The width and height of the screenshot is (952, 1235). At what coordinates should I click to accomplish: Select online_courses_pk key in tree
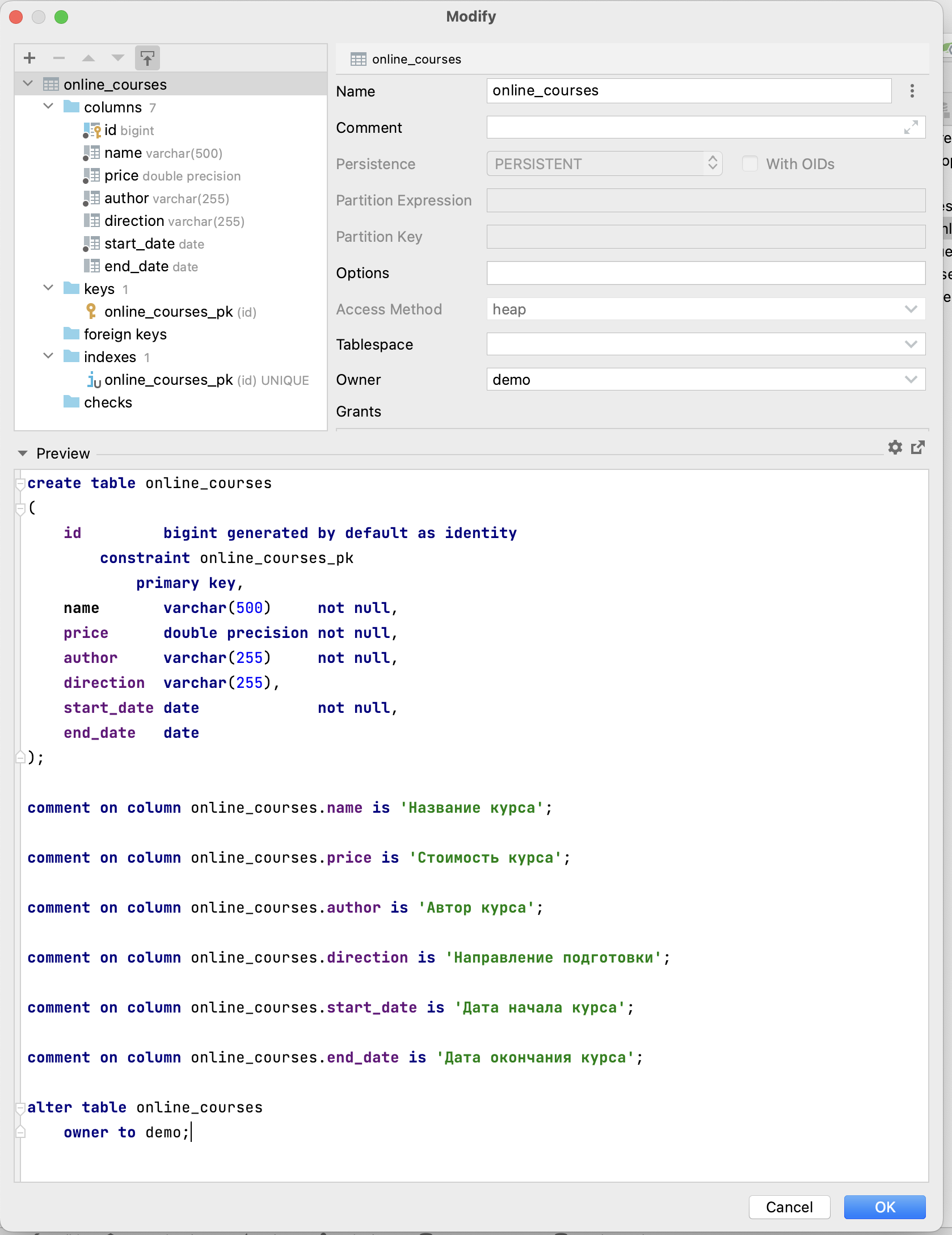(x=169, y=312)
